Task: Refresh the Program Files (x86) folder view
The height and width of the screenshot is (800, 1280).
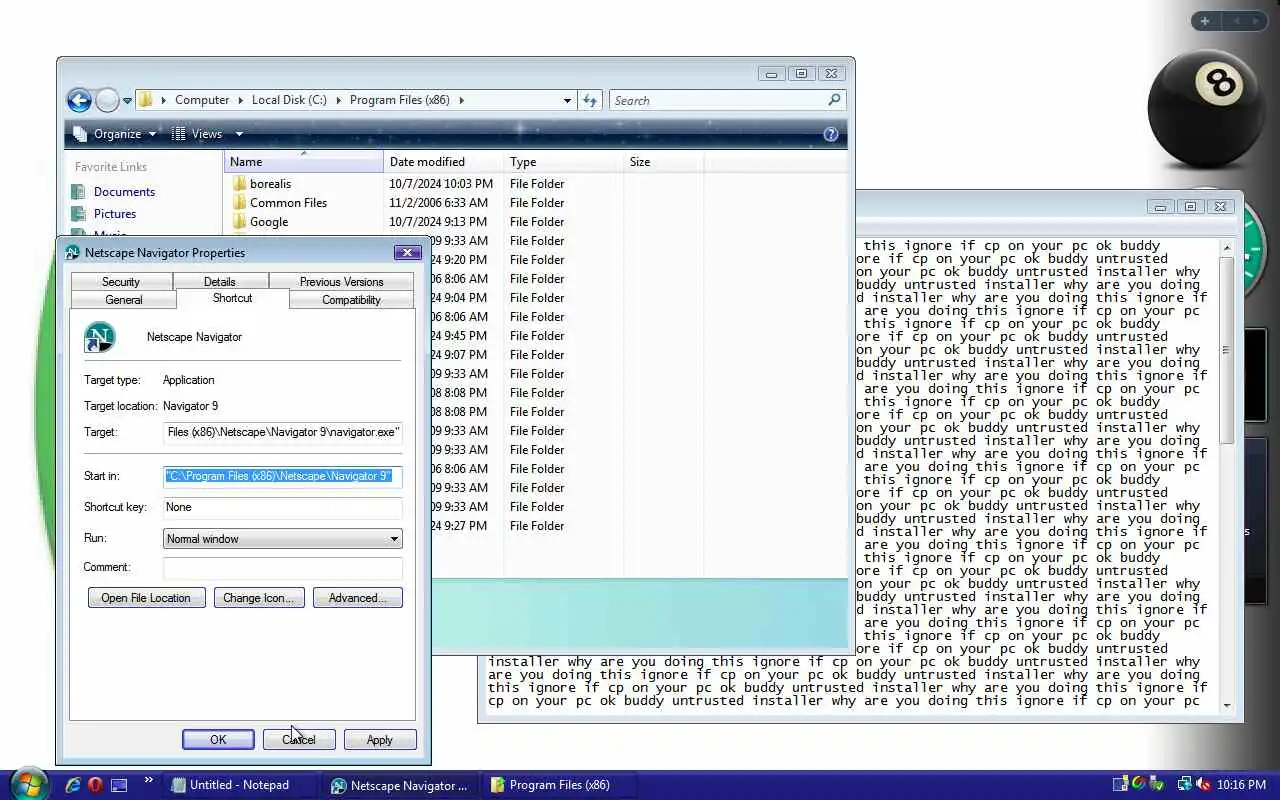Action: (x=590, y=100)
